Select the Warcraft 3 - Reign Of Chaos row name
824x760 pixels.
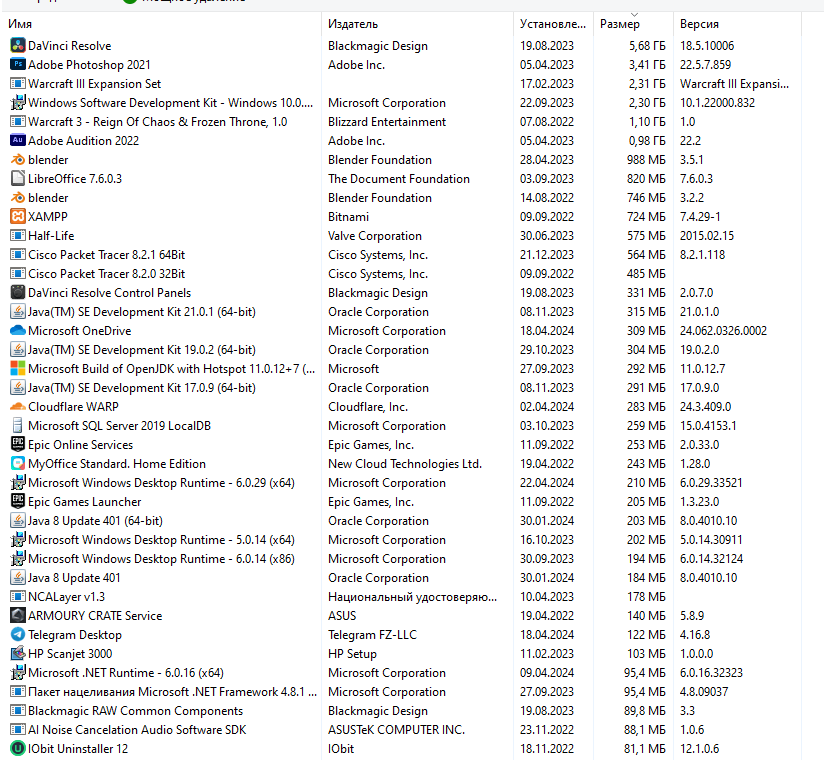157,122
